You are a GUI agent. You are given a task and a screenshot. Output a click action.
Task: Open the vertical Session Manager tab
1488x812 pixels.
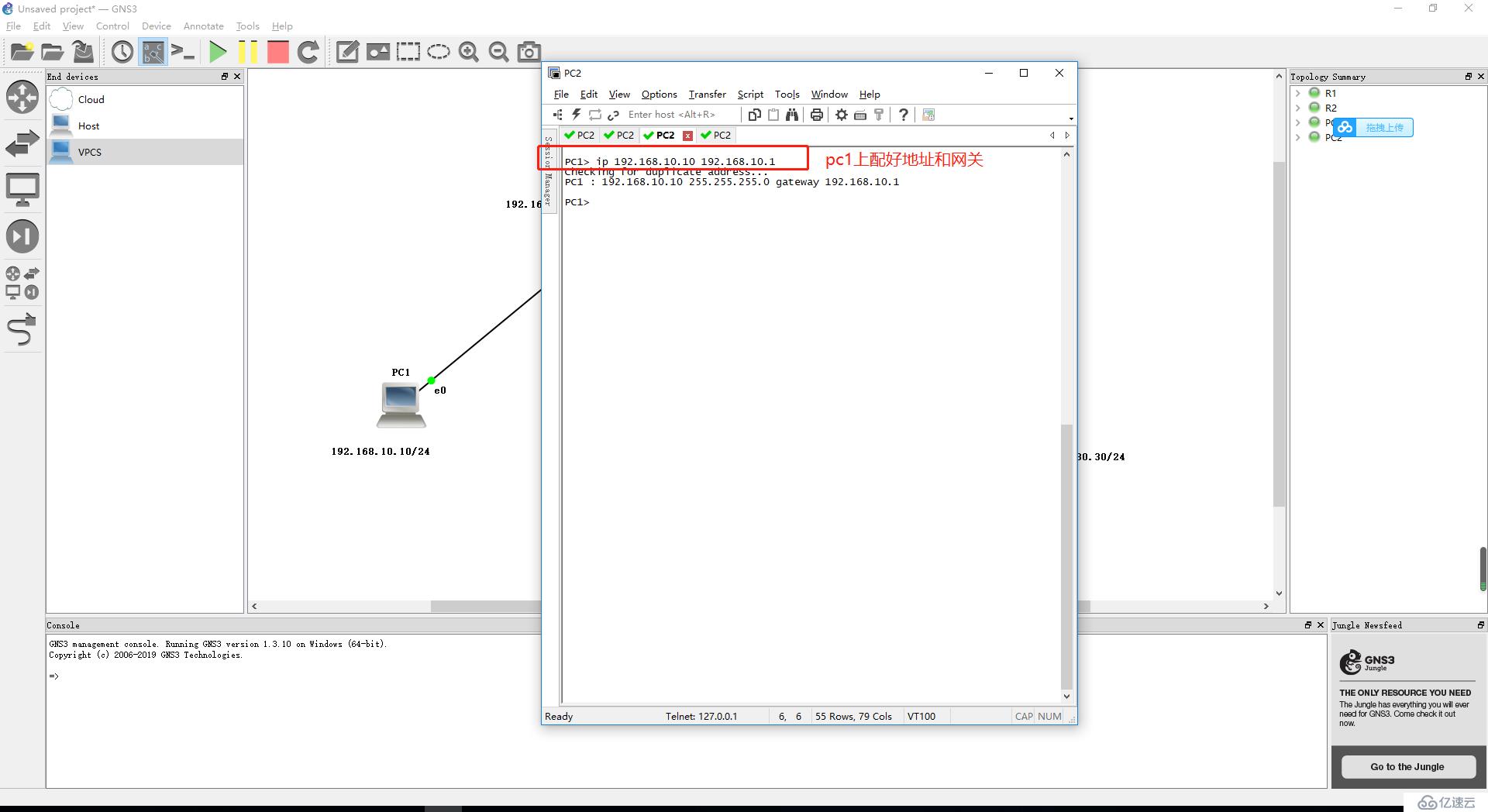click(x=549, y=170)
